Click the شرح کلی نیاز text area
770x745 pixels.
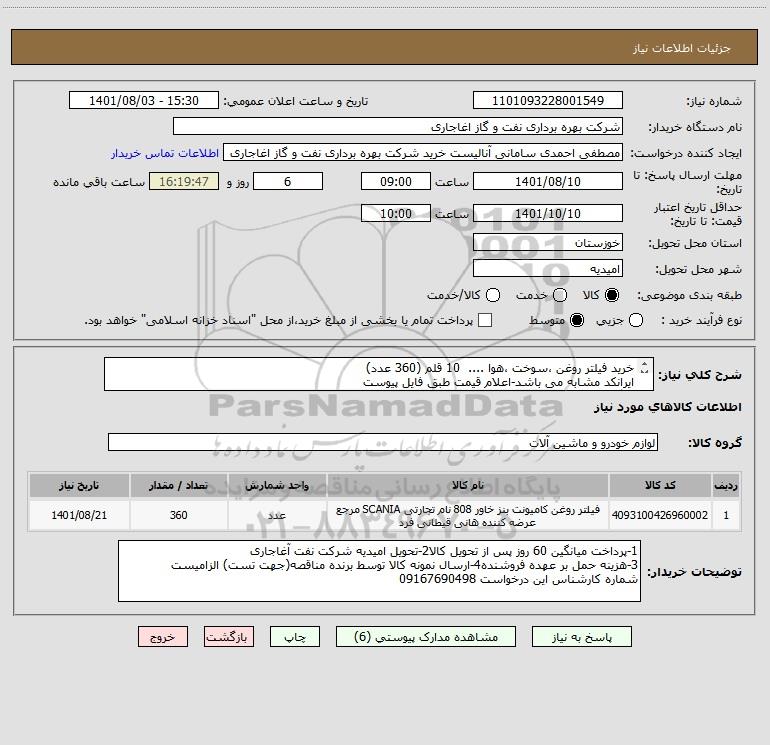point(379,374)
